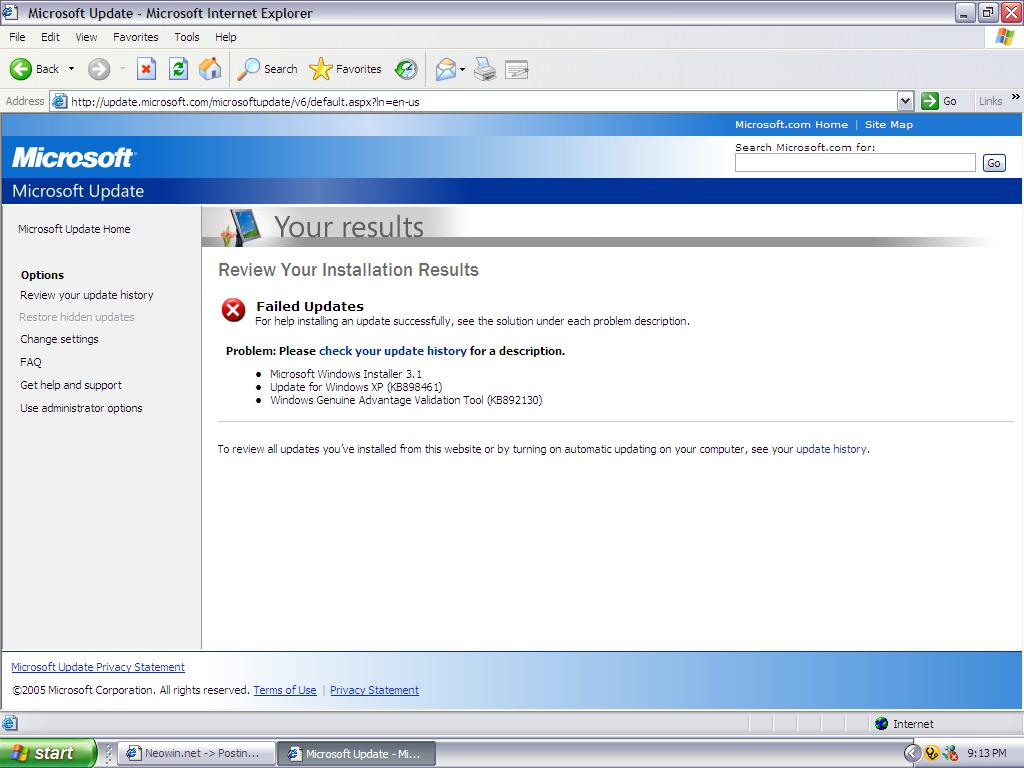Open the Privacy Statement footer link

click(374, 690)
